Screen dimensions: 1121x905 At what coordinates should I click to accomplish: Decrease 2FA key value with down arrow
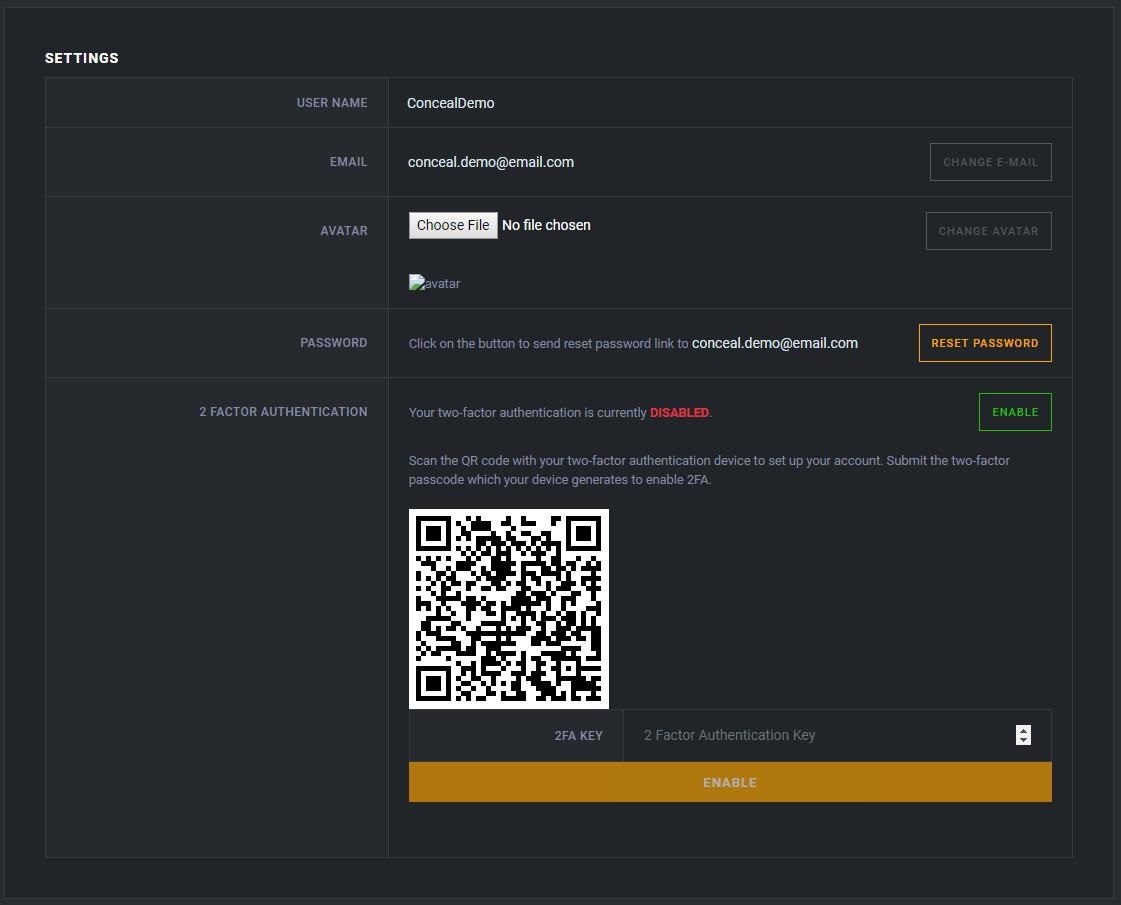(1023, 740)
